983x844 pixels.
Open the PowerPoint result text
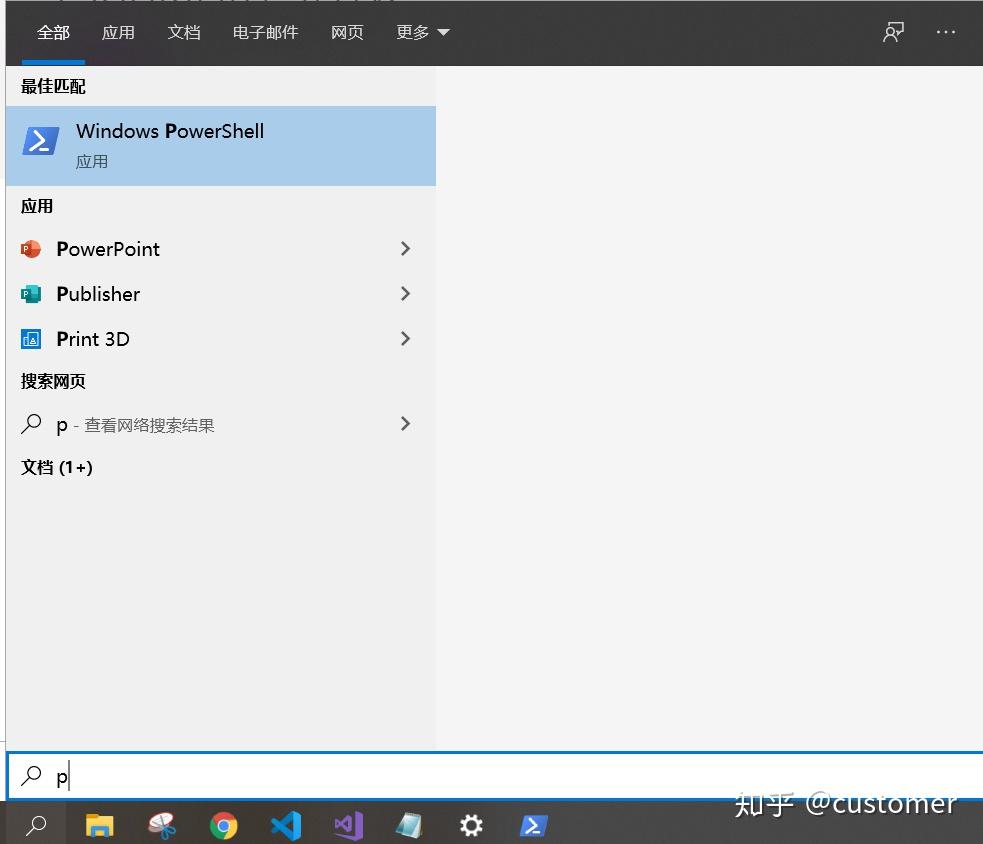(x=108, y=249)
